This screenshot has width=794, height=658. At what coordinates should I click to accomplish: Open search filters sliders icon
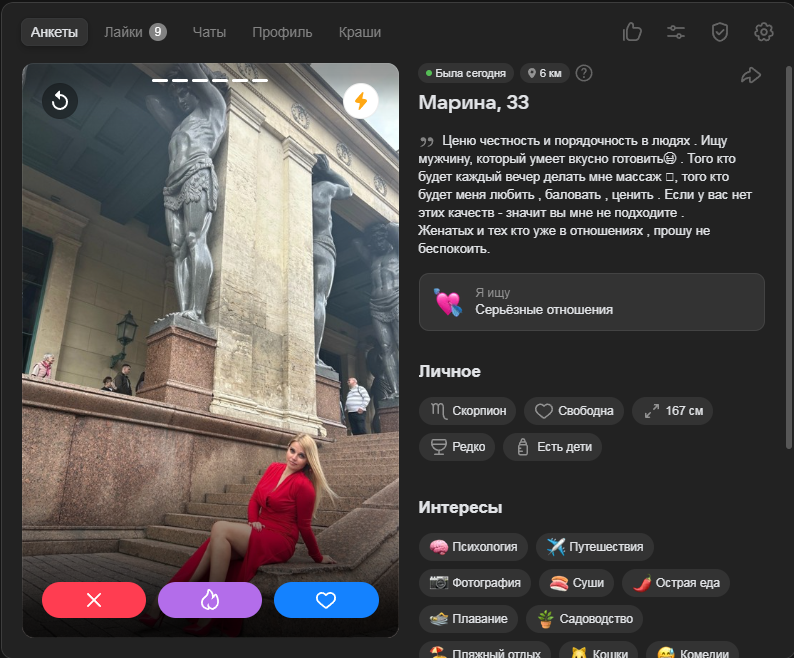coord(676,32)
